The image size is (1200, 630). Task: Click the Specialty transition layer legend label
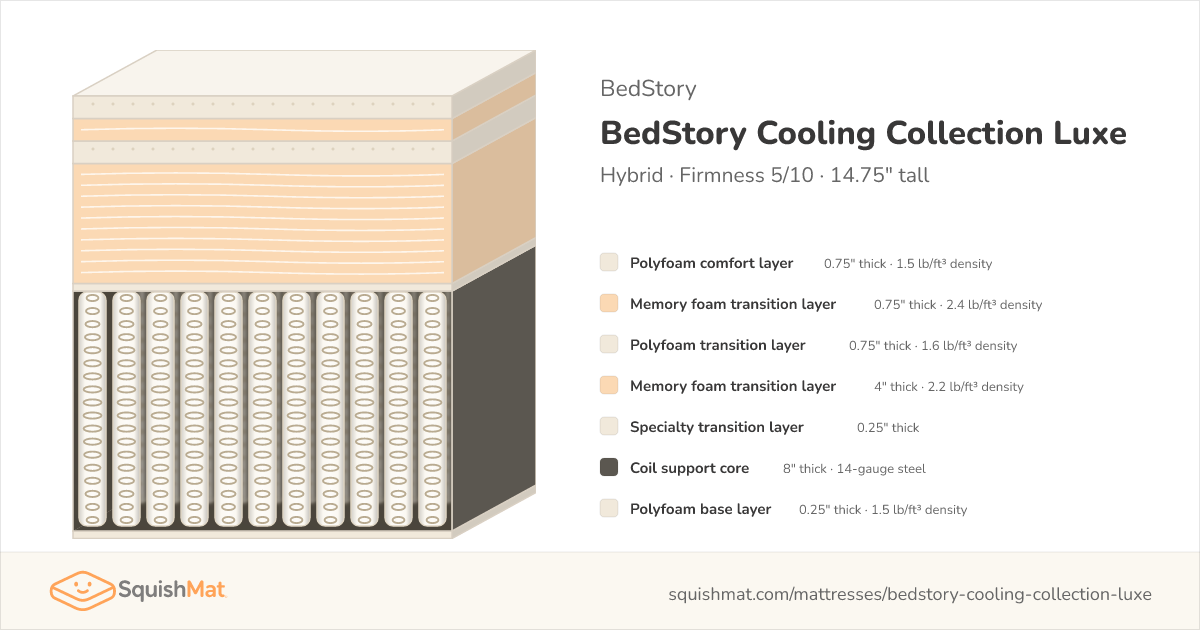(717, 427)
